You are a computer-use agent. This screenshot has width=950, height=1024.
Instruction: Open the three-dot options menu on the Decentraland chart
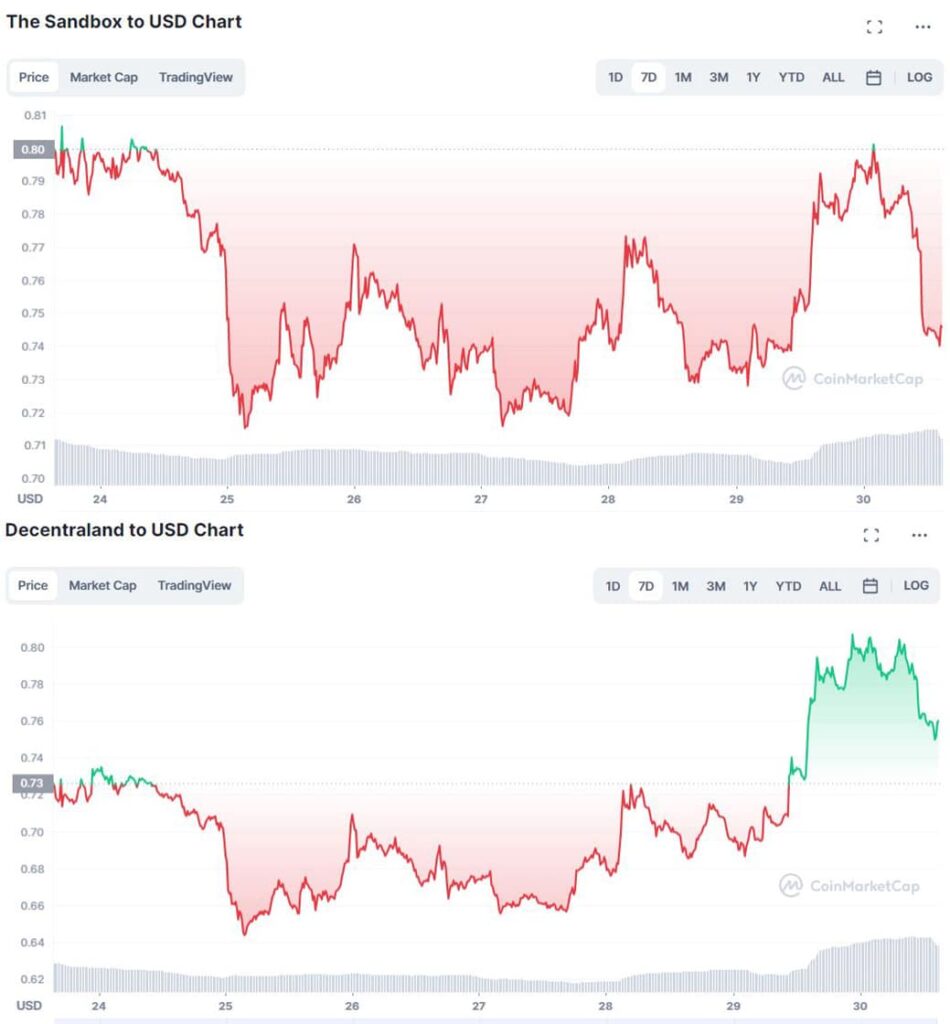[x=918, y=535]
